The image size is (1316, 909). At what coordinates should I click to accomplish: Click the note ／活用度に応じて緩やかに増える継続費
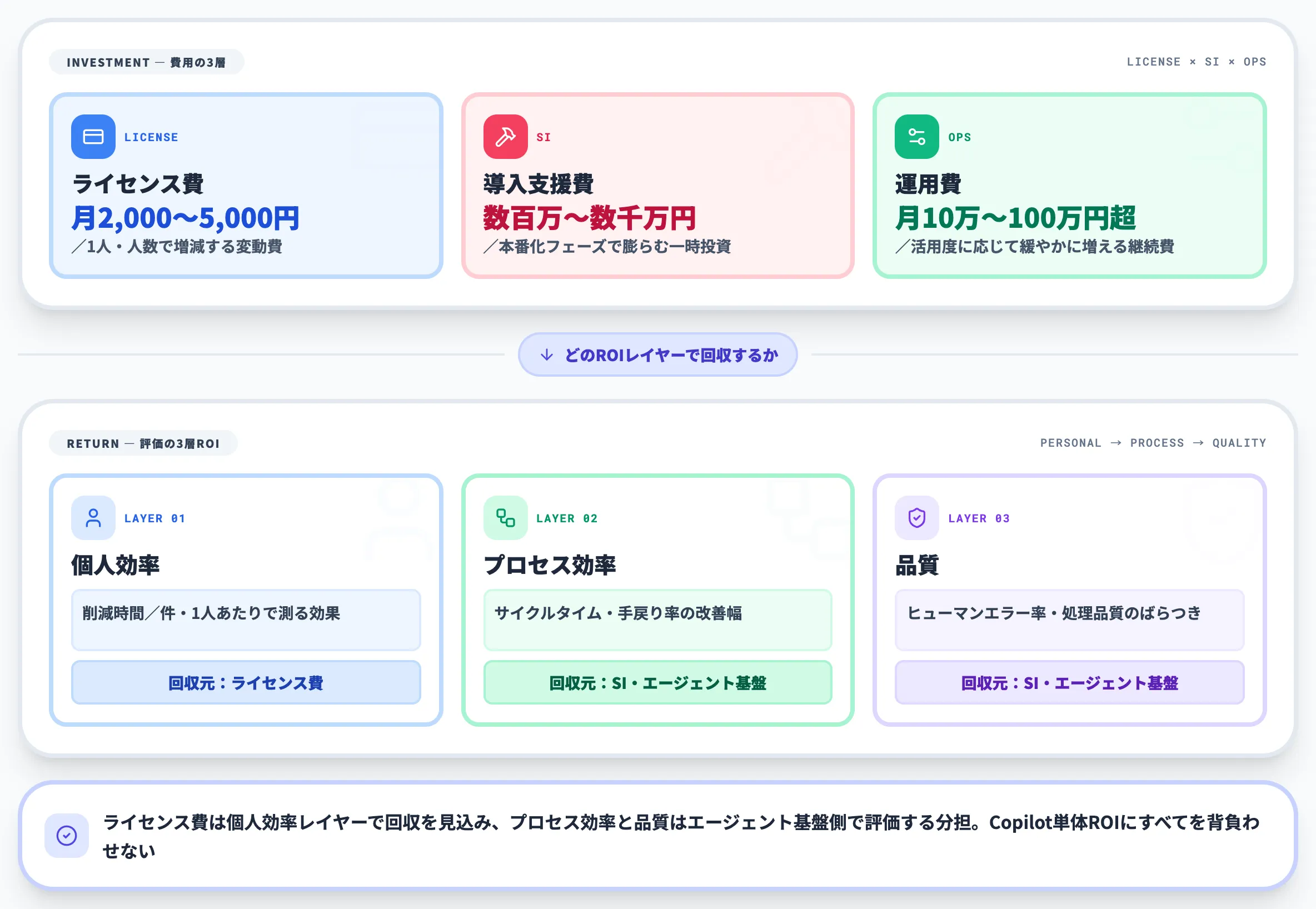(1035, 246)
